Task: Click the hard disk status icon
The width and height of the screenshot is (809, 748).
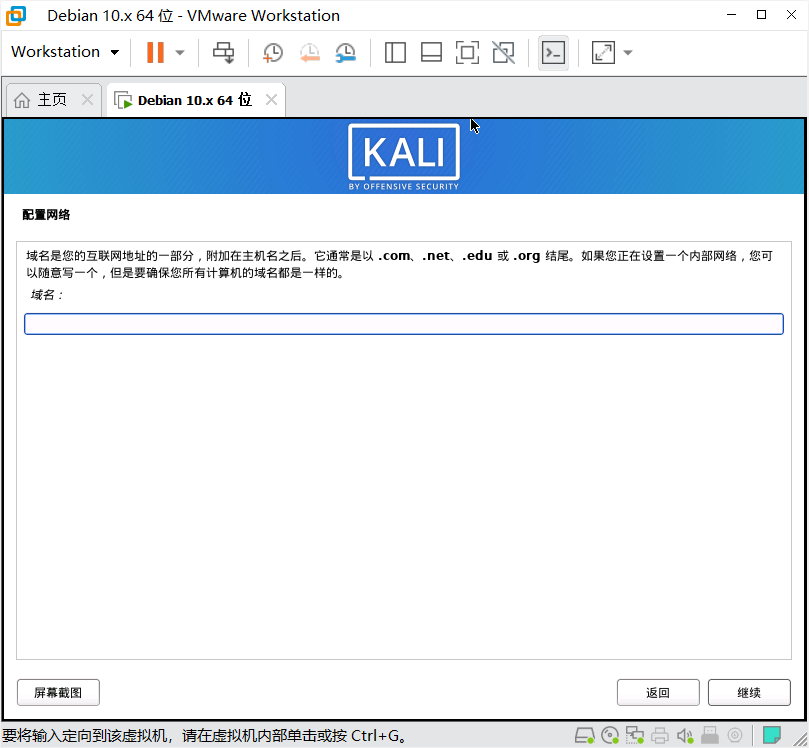Action: click(585, 735)
